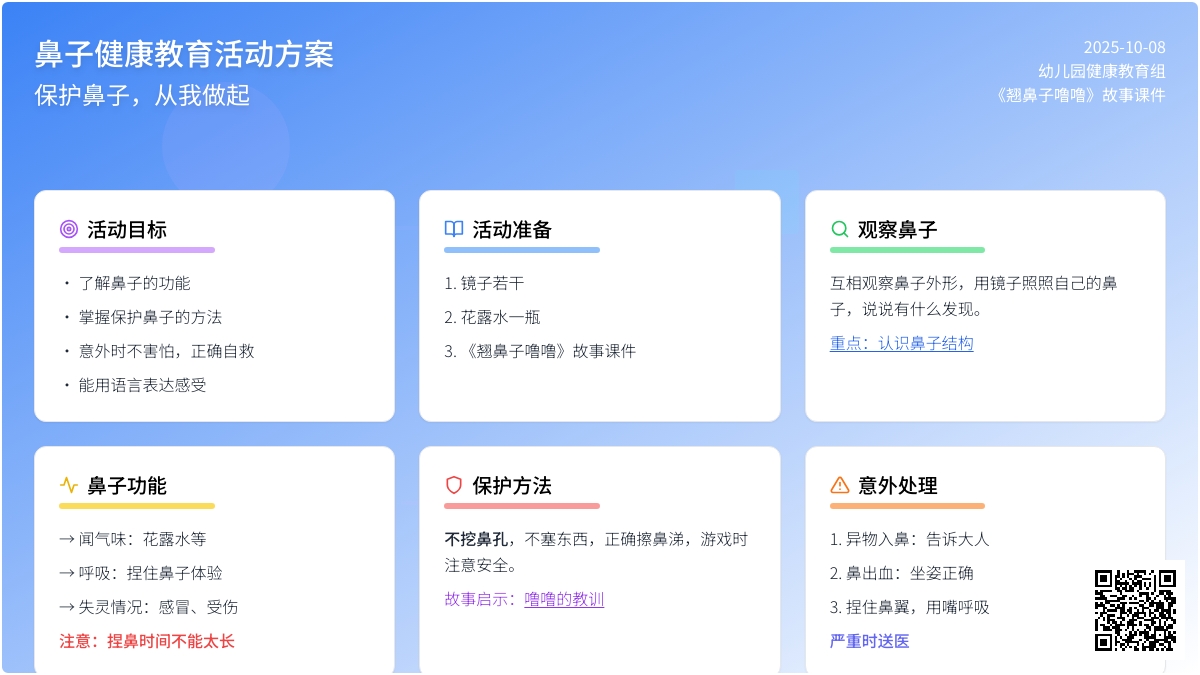1200x675 pixels.
Task: Click the shield icon beside 保护方法
Action: tap(454, 485)
